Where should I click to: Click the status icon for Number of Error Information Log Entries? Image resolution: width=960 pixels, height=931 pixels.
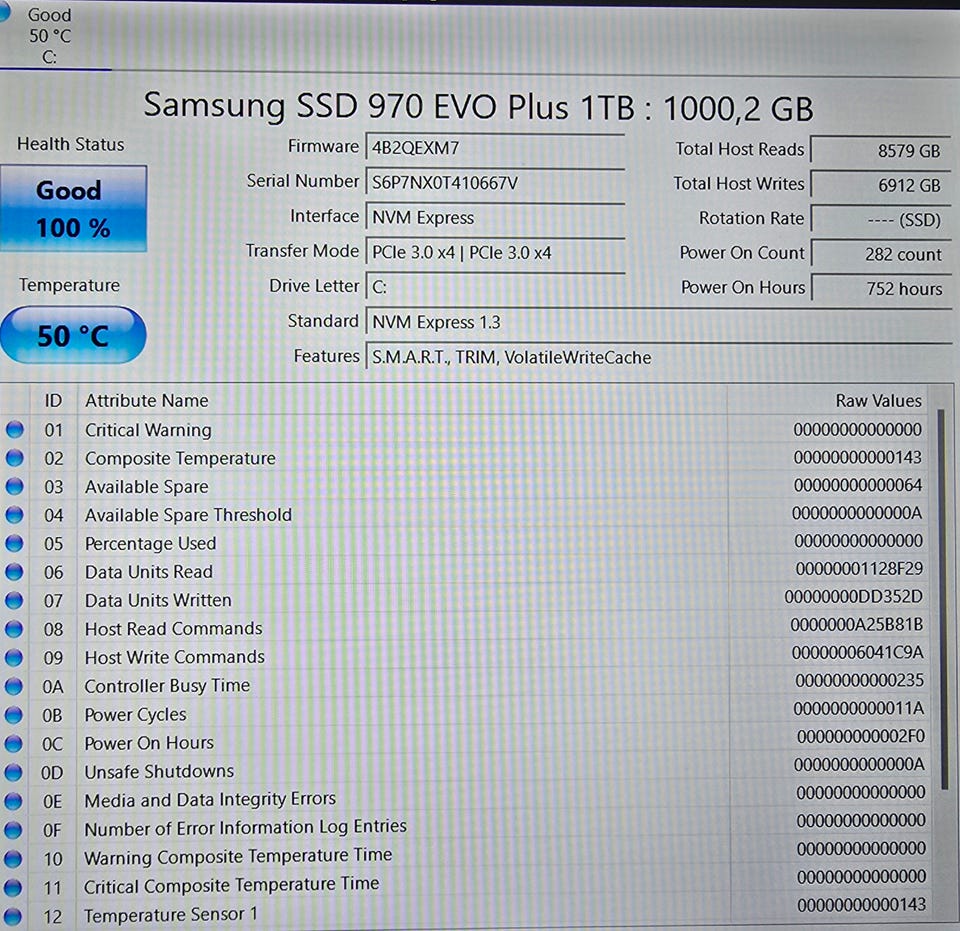tap(13, 830)
